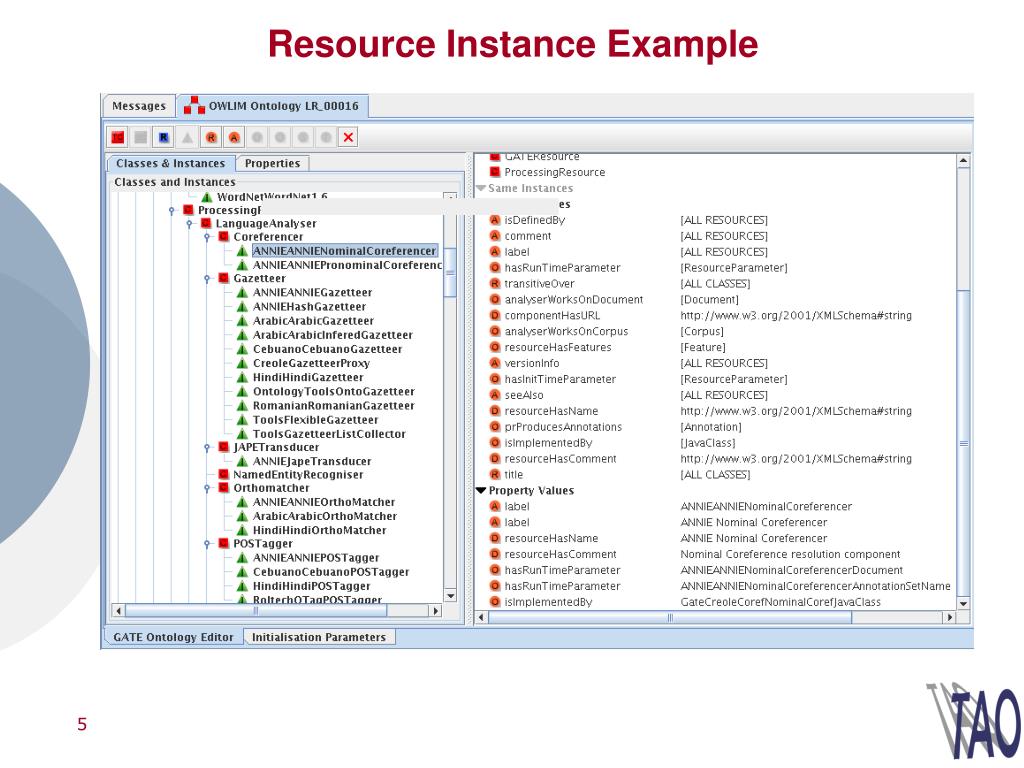
Task: Click the tree panel's vertical scrollbar down arrow
Action: coord(450,596)
